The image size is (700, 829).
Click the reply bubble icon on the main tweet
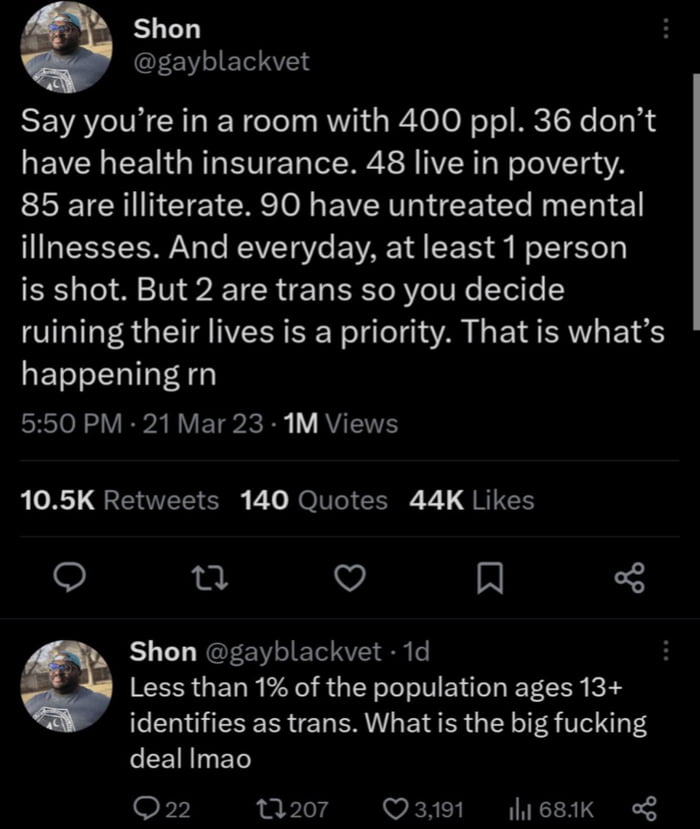pos(69,578)
